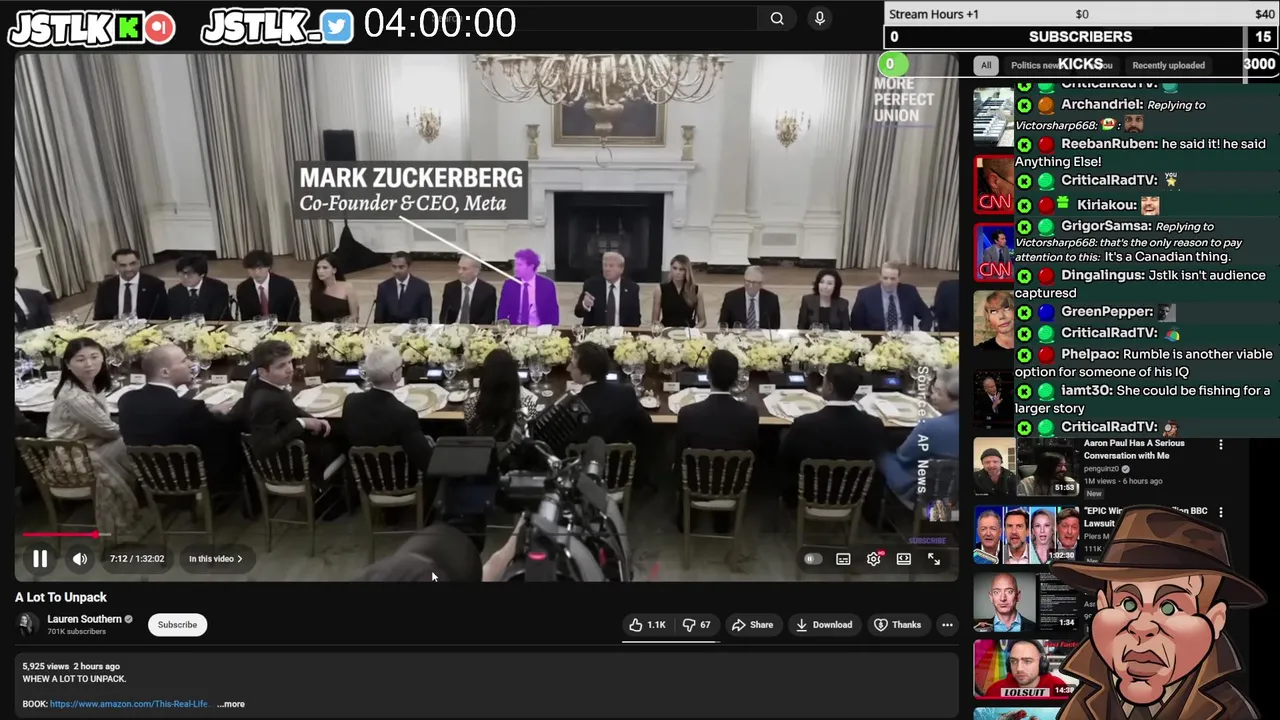Click the green X next to iamt30

[x=1024, y=391]
